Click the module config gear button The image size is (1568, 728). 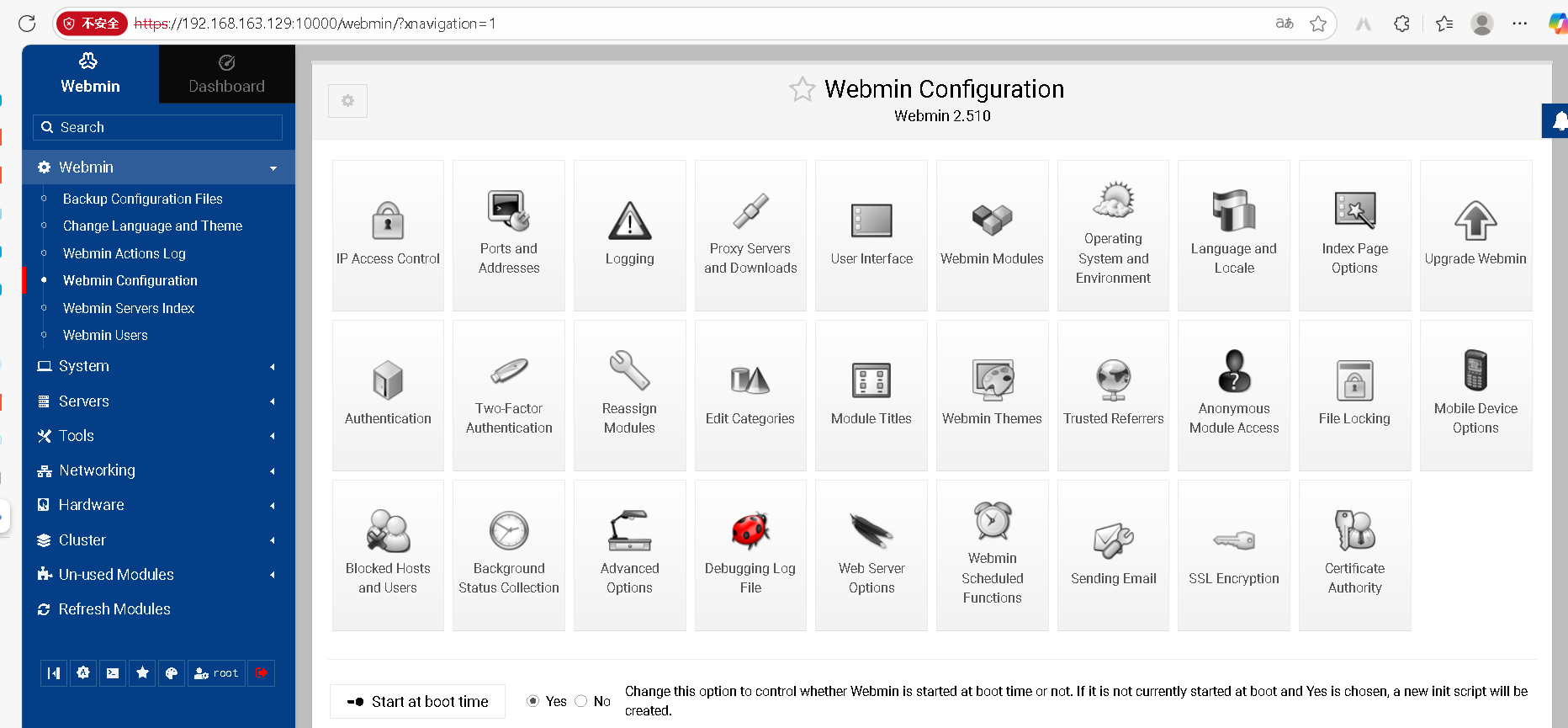347,101
